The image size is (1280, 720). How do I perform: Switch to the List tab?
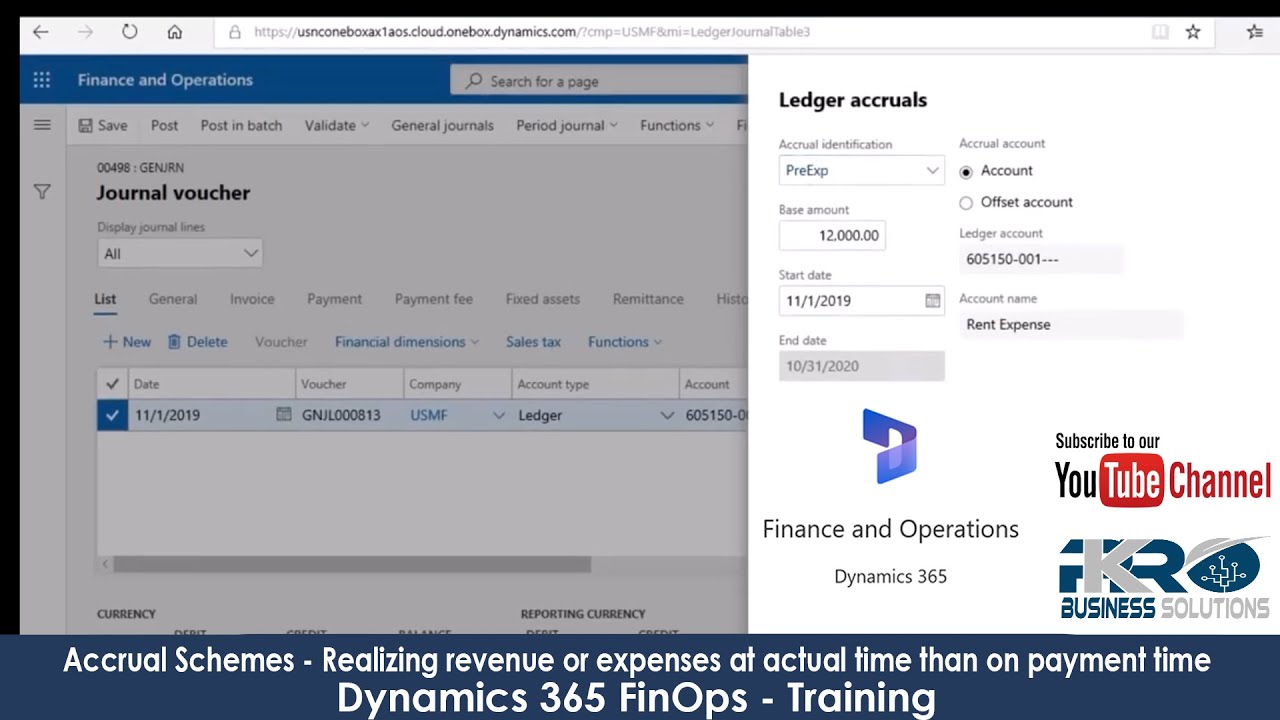[x=105, y=299]
